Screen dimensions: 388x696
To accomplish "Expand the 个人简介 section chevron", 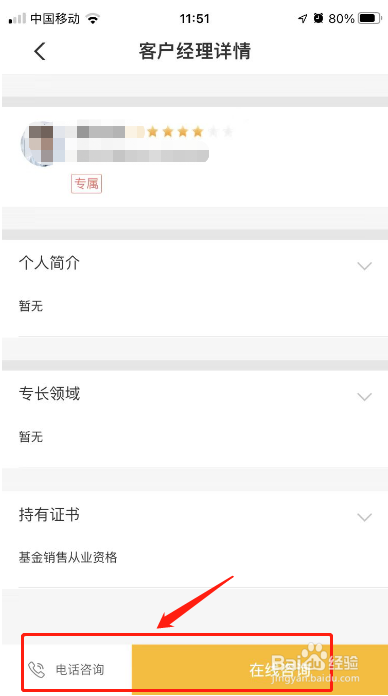I will pos(364,265).
